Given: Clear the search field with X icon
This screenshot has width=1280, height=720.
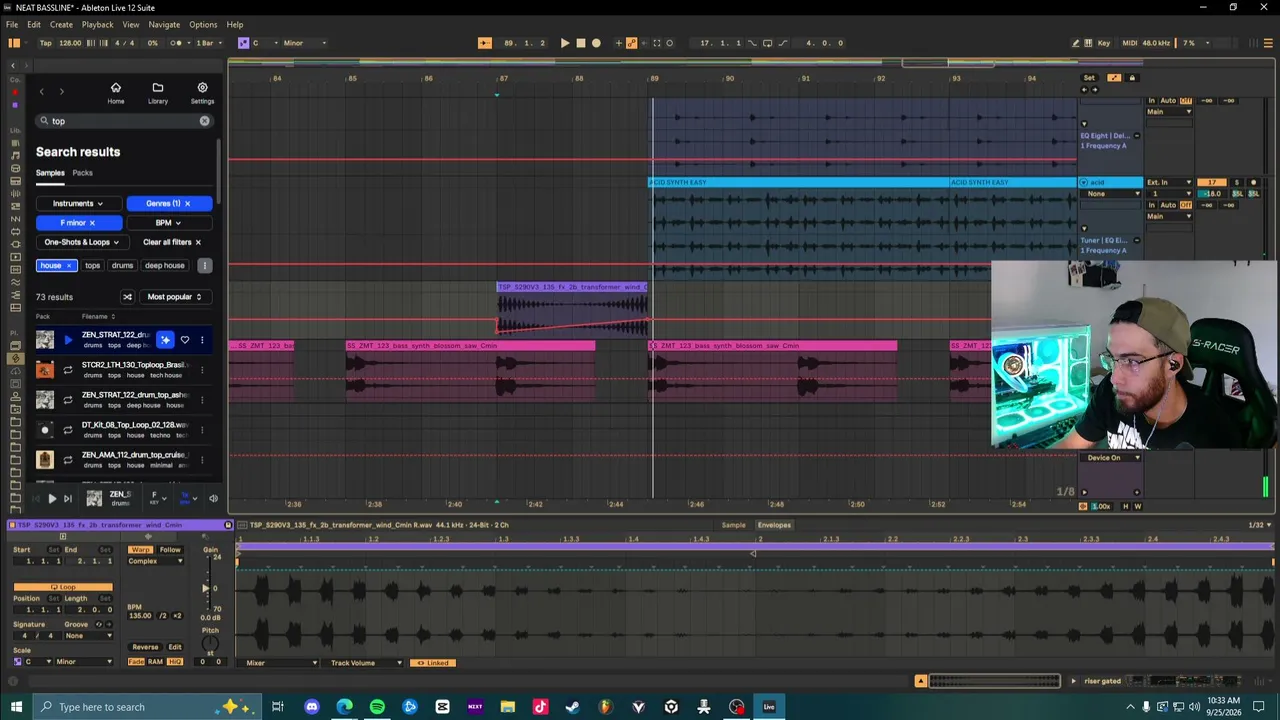Looking at the screenshot, I should (x=204, y=121).
